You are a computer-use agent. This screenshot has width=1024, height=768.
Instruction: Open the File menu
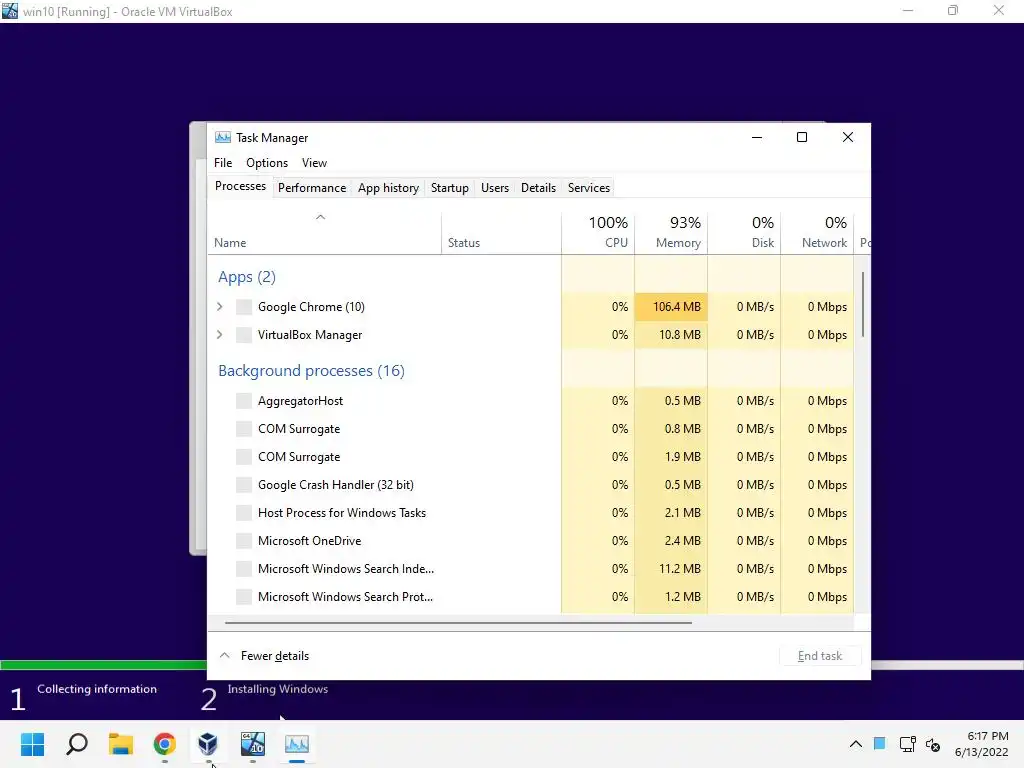223,163
